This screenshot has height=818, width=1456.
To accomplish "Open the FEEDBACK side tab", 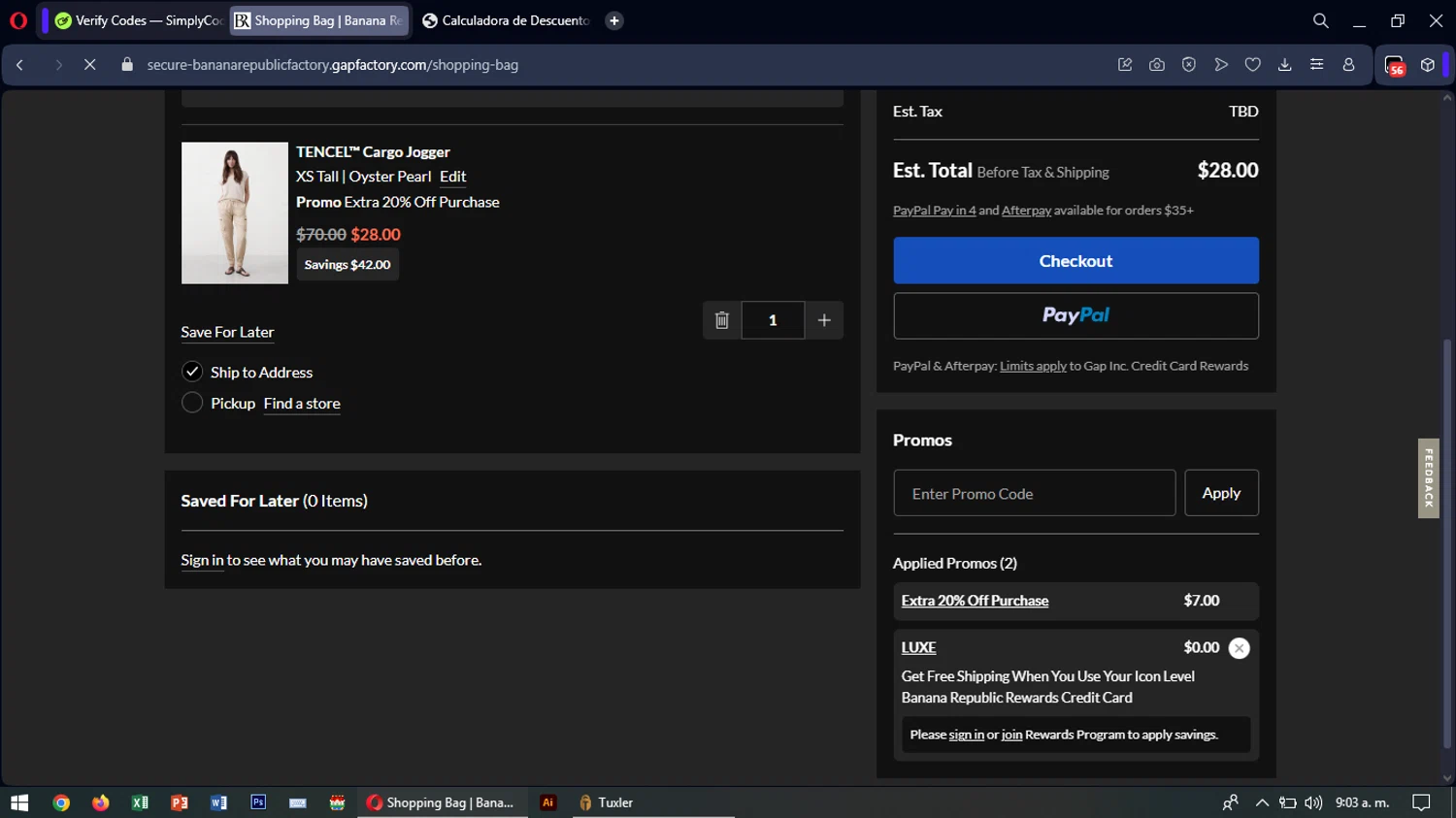I will tap(1429, 478).
